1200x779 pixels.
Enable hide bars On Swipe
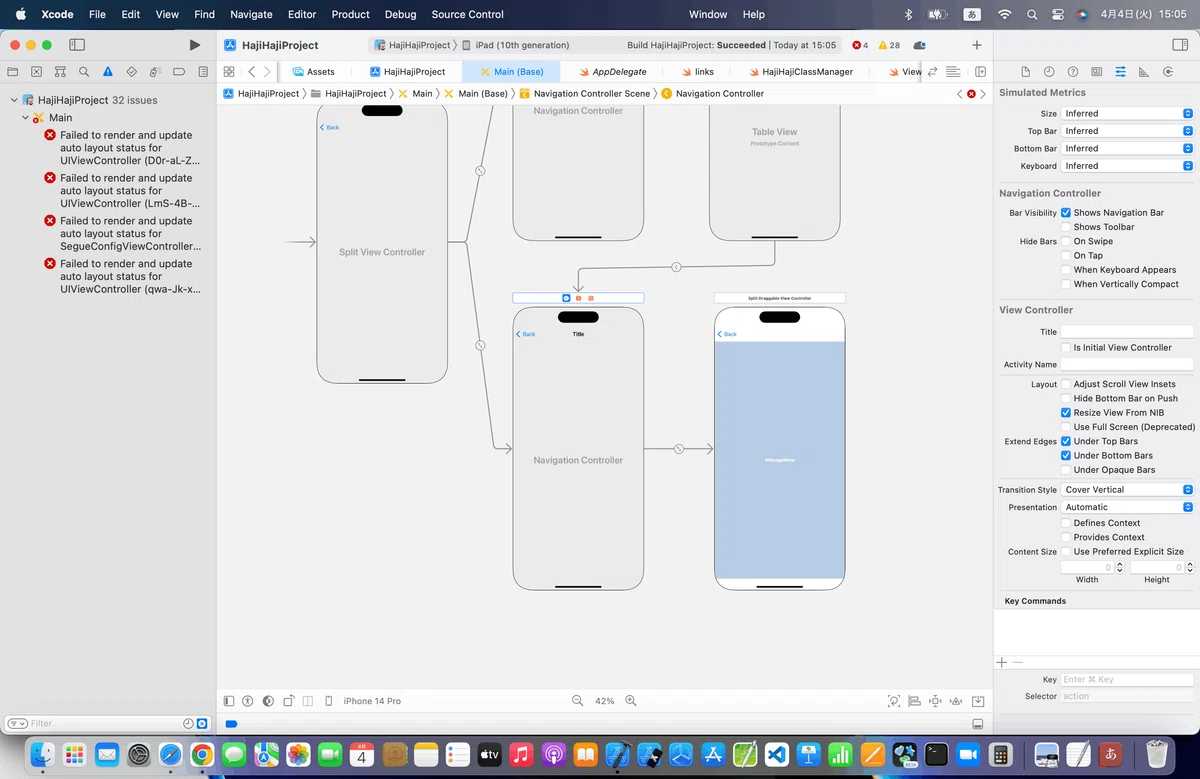tap(1066, 241)
